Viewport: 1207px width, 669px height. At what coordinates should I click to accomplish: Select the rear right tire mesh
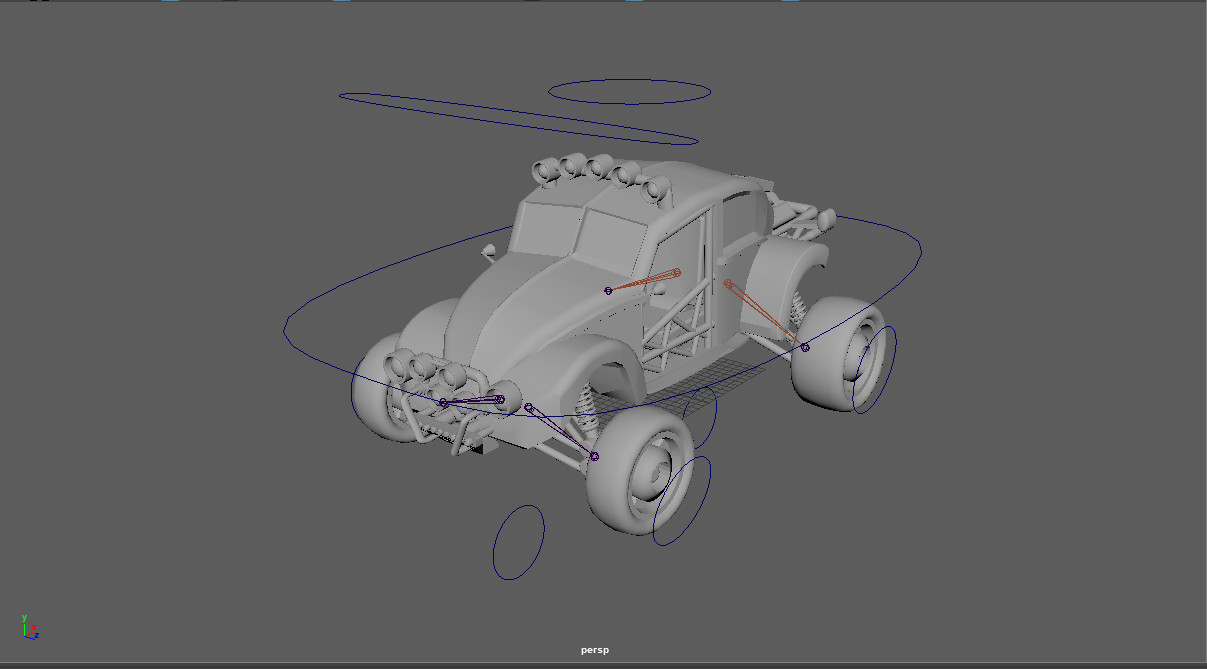pyautogui.click(x=830, y=355)
